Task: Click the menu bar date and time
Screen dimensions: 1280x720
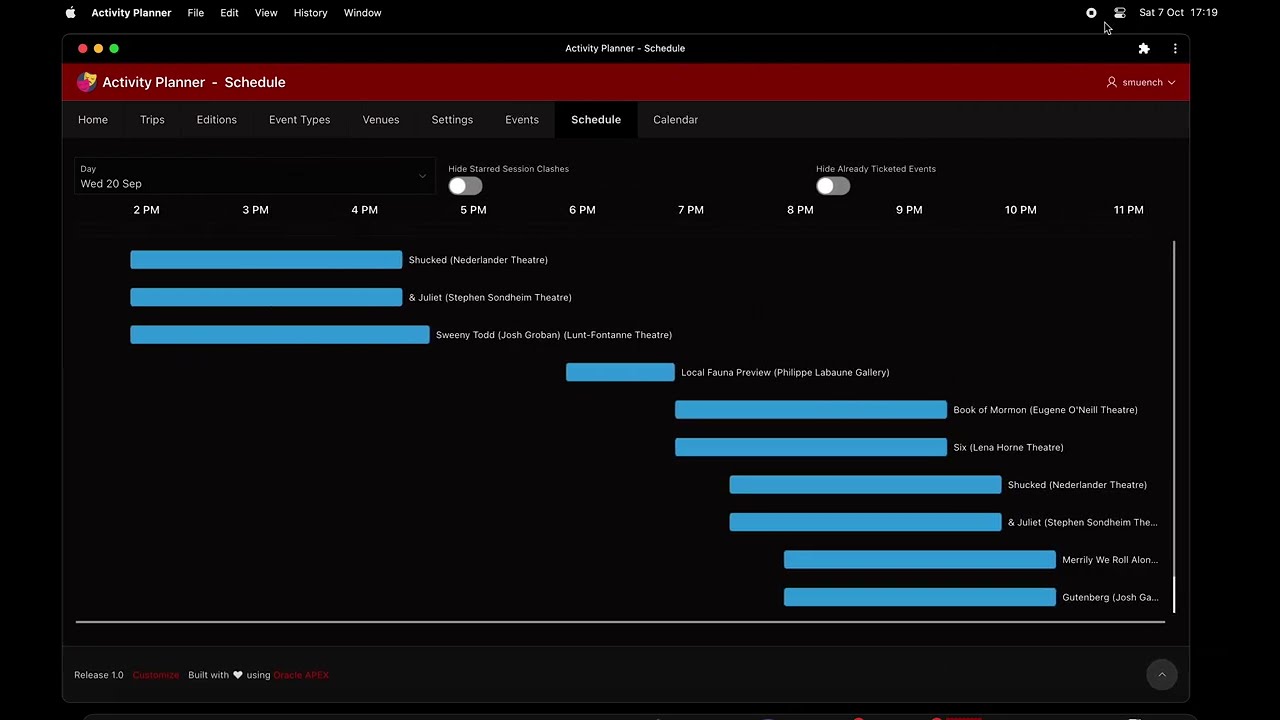Action: [1178, 13]
